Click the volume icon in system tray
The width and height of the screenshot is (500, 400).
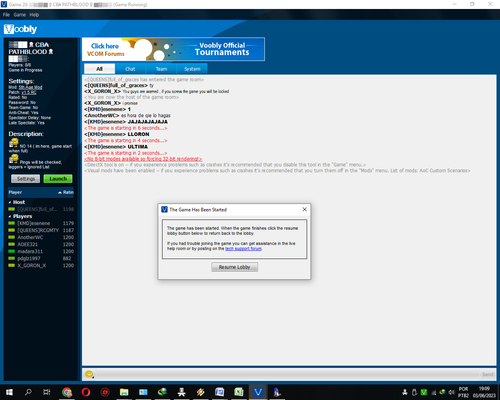[451, 392]
